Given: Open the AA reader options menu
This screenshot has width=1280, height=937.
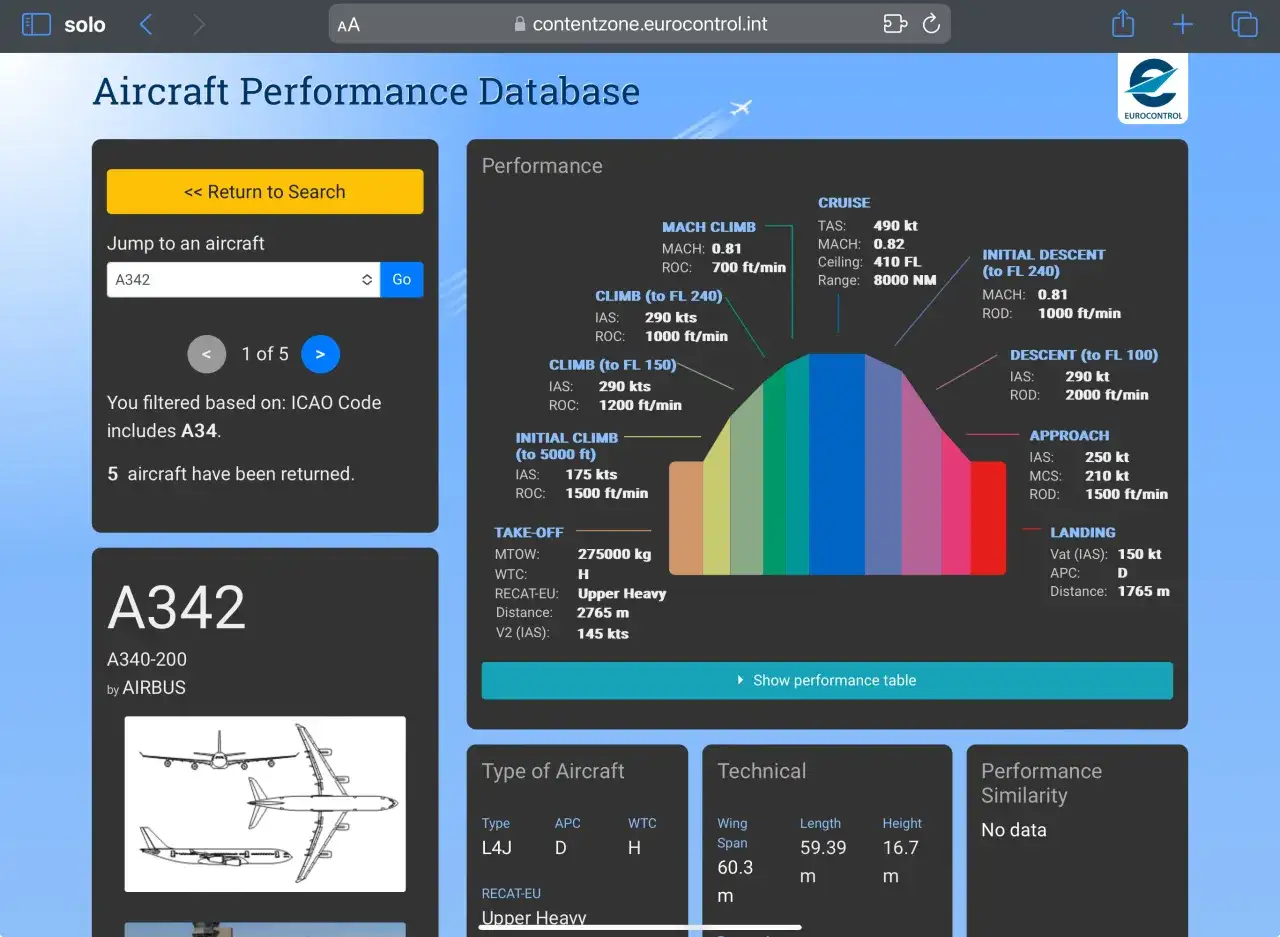Looking at the screenshot, I should click(x=349, y=25).
